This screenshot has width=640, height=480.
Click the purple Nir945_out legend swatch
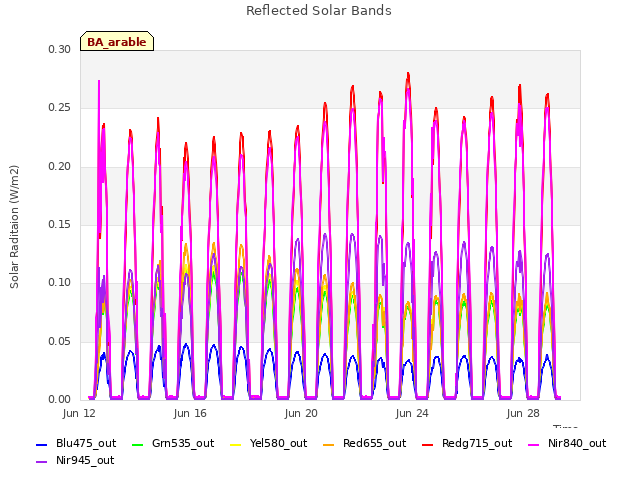[x=42, y=462]
